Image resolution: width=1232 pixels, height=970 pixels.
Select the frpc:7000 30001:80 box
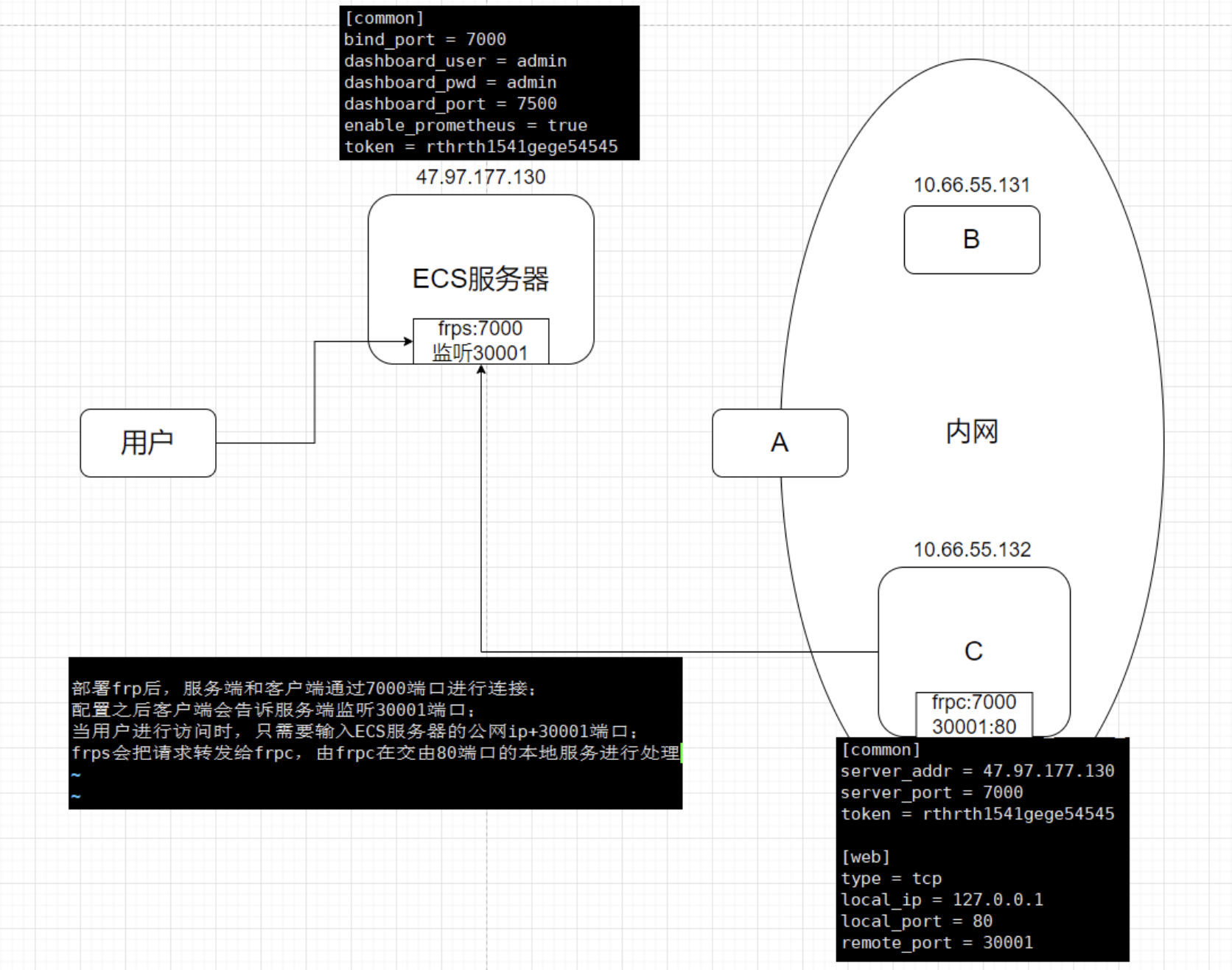(x=973, y=713)
